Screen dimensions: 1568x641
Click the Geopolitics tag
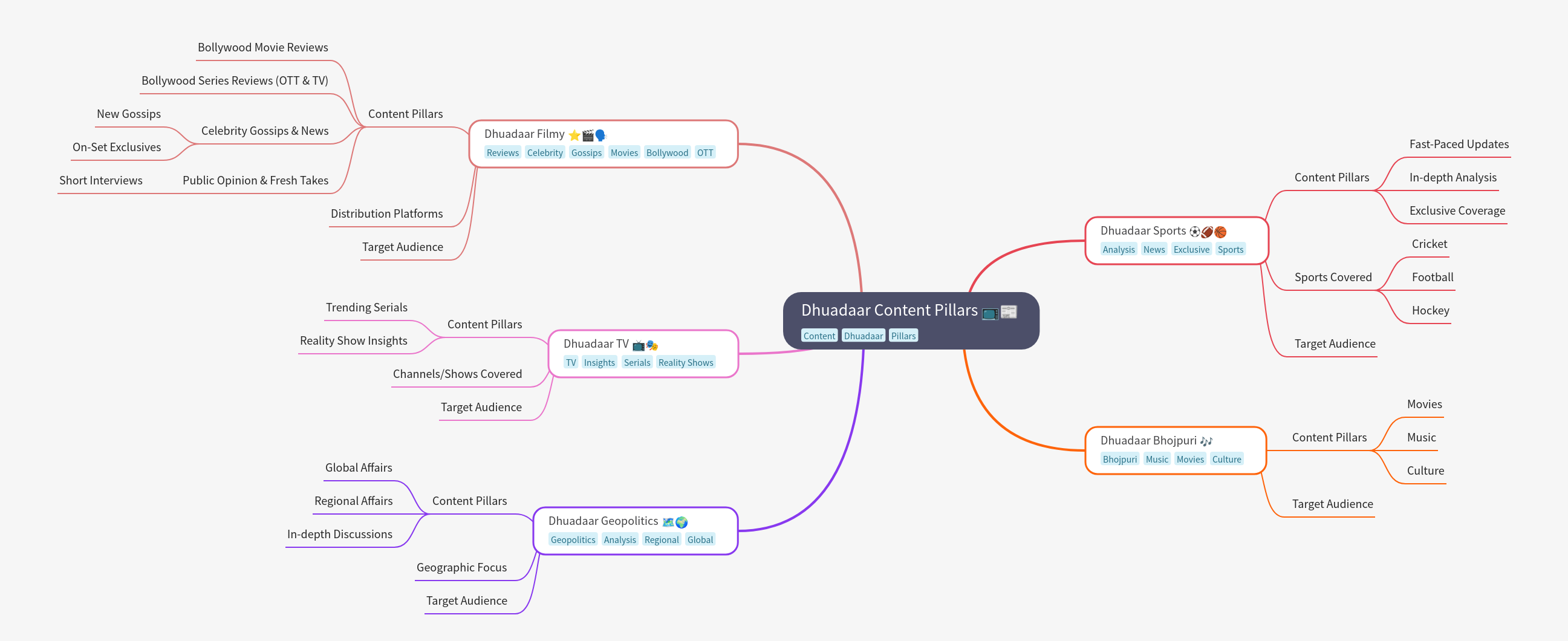coord(573,540)
